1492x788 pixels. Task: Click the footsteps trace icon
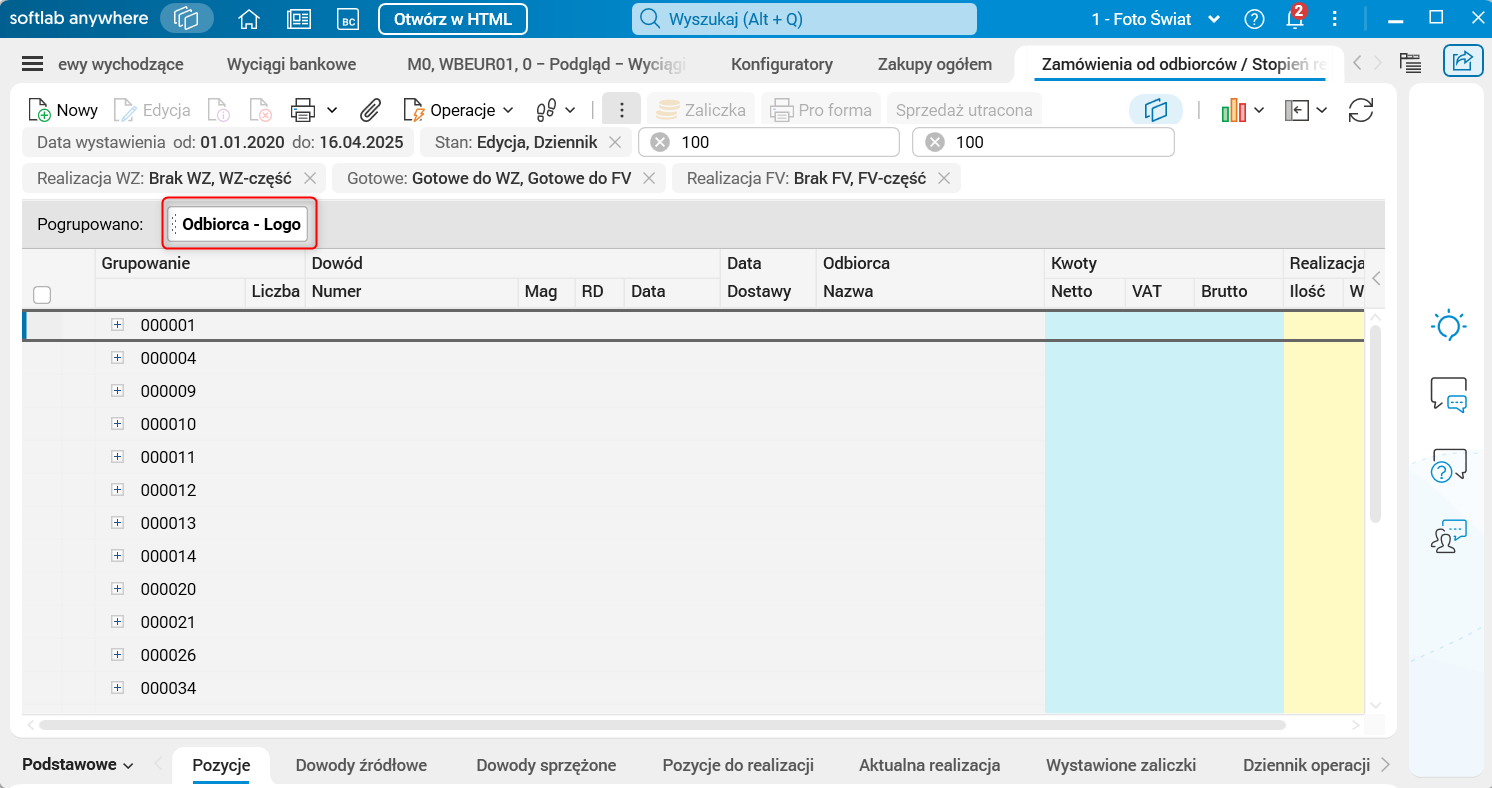click(x=546, y=110)
